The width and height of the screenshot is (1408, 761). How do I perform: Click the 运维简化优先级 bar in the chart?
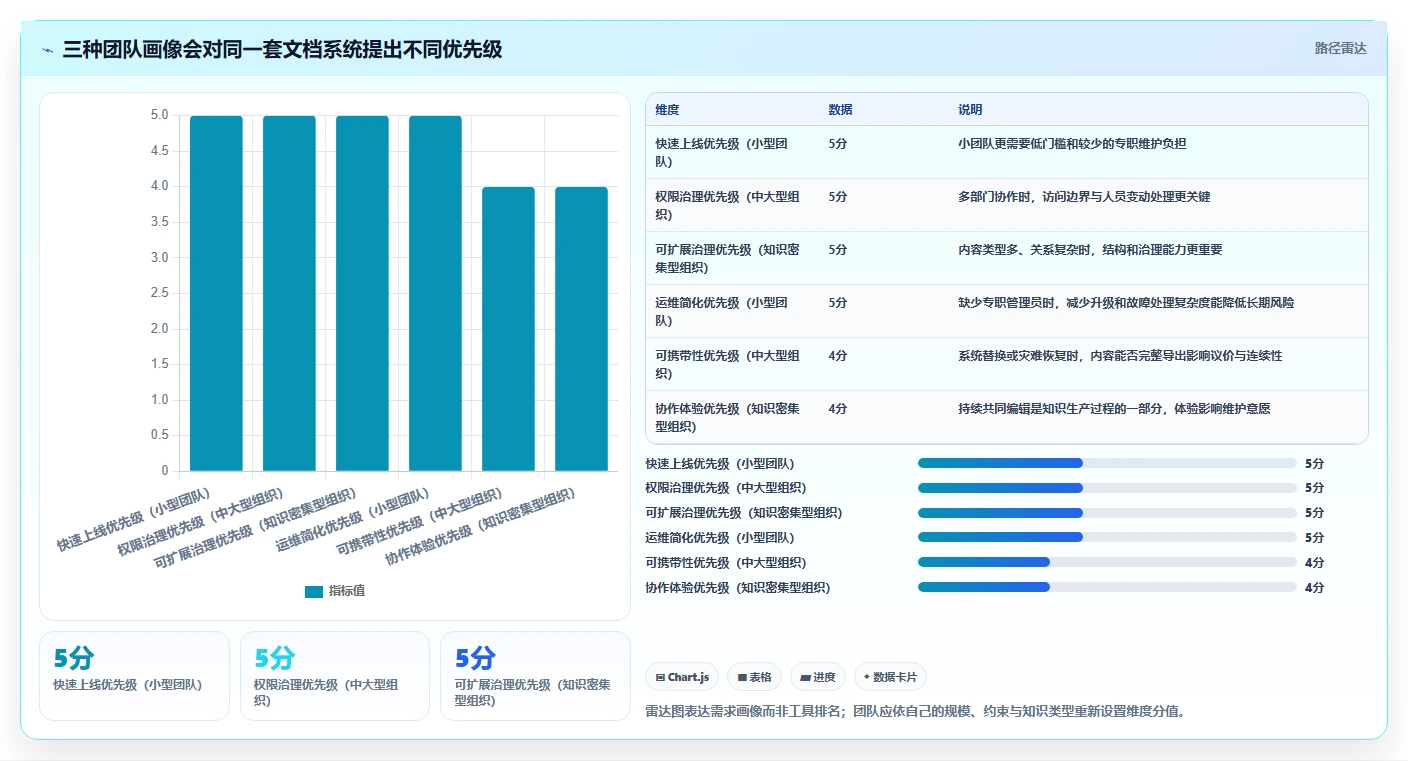435,293
